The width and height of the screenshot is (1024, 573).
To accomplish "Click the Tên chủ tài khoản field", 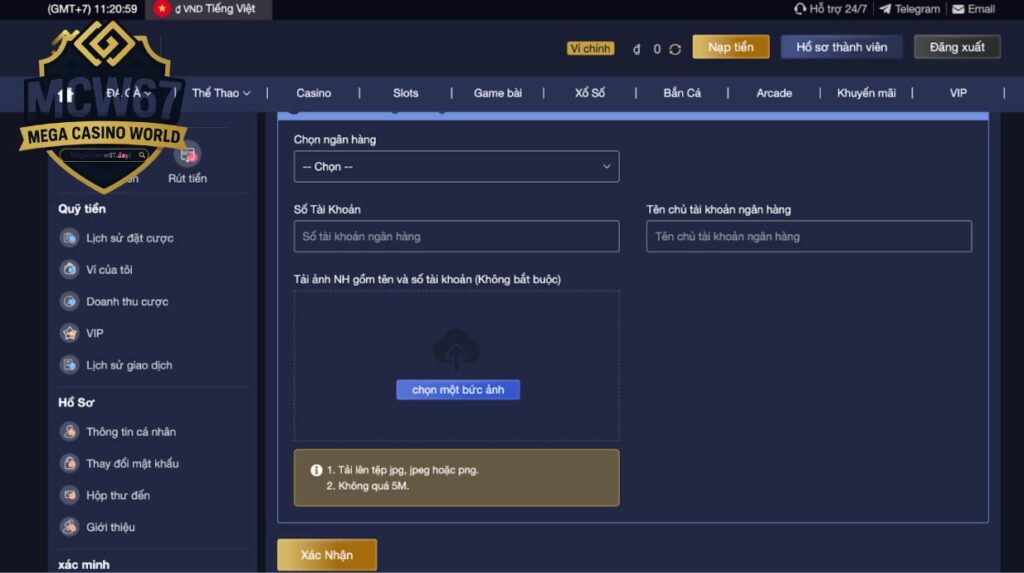I will [x=808, y=236].
